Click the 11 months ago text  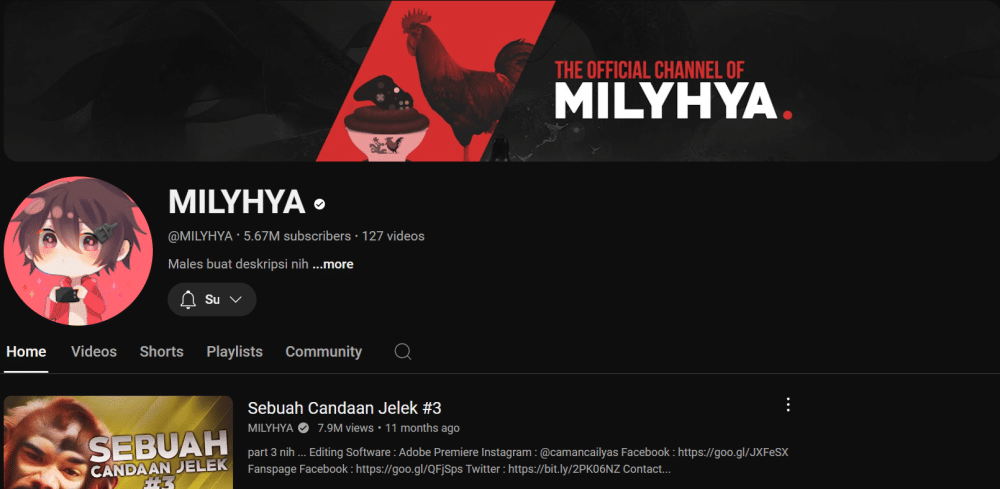(x=422, y=428)
